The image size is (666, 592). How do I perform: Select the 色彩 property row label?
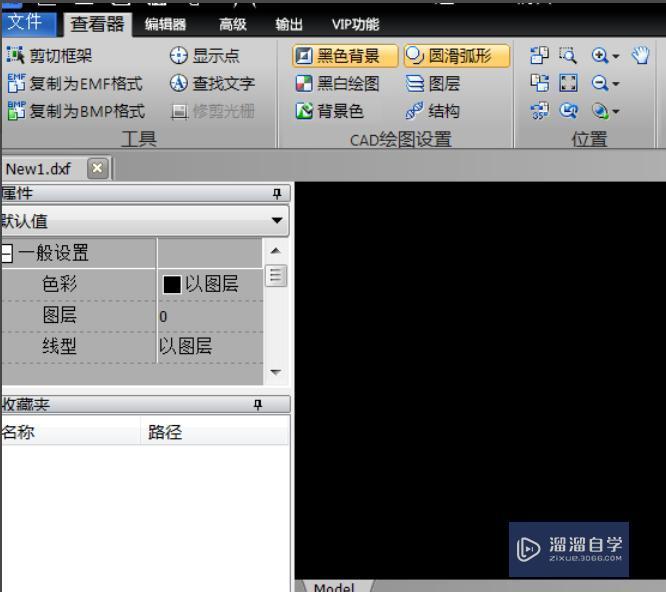click(x=59, y=284)
